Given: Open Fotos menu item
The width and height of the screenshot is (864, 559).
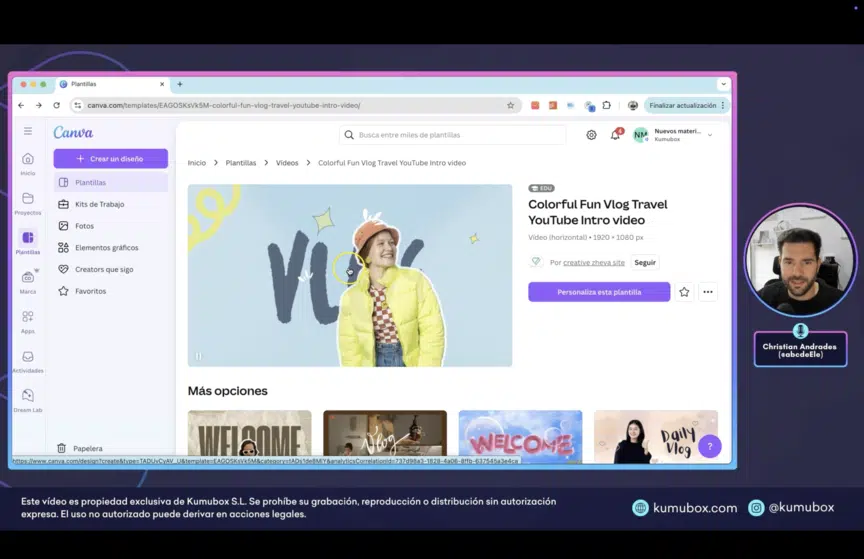Looking at the screenshot, I should coord(111,226).
